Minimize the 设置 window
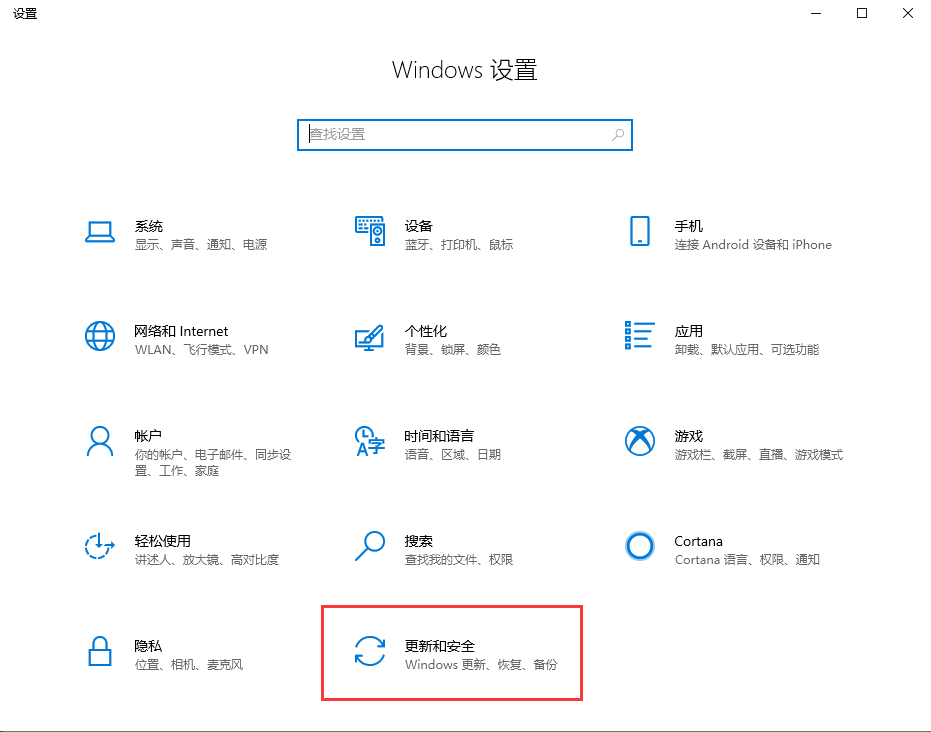Image resolution: width=931 pixels, height=732 pixels. [x=816, y=13]
